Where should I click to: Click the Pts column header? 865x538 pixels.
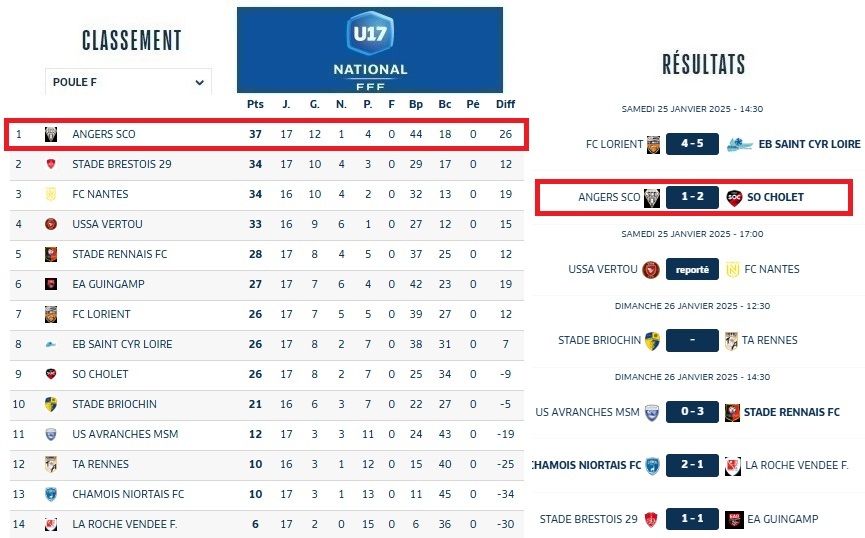point(255,104)
